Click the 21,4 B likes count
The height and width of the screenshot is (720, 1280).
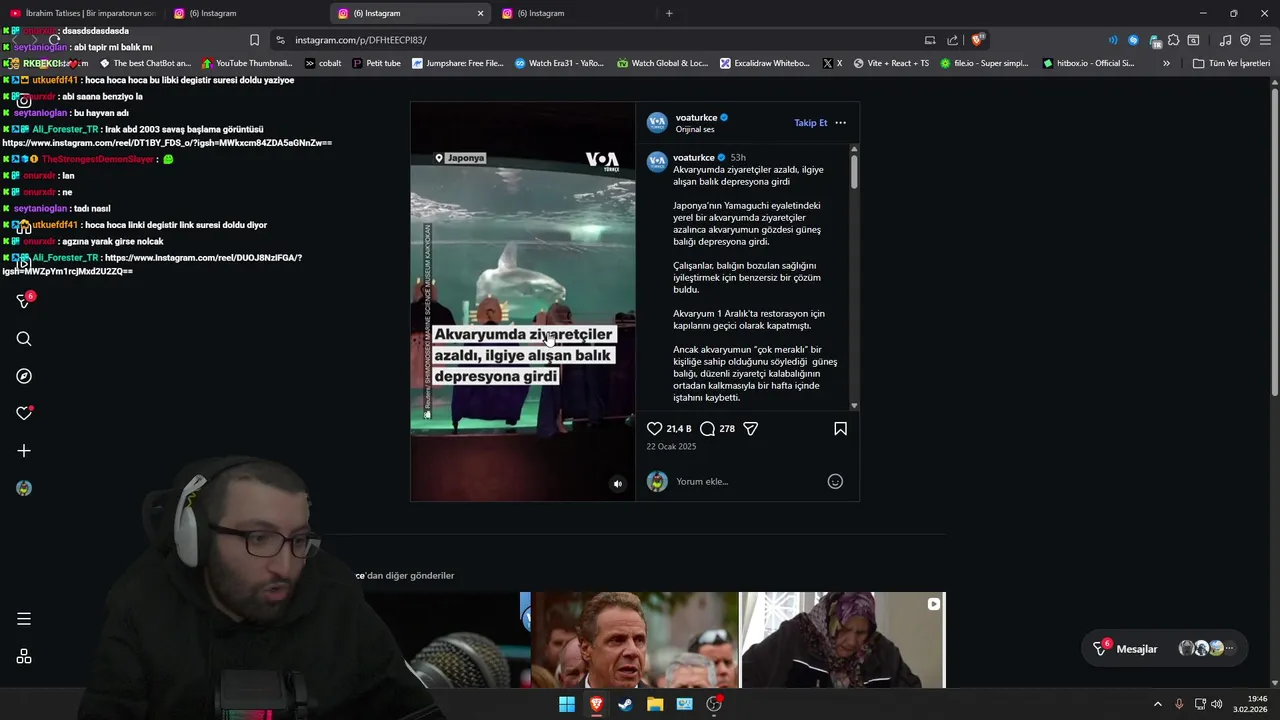coord(679,429)
